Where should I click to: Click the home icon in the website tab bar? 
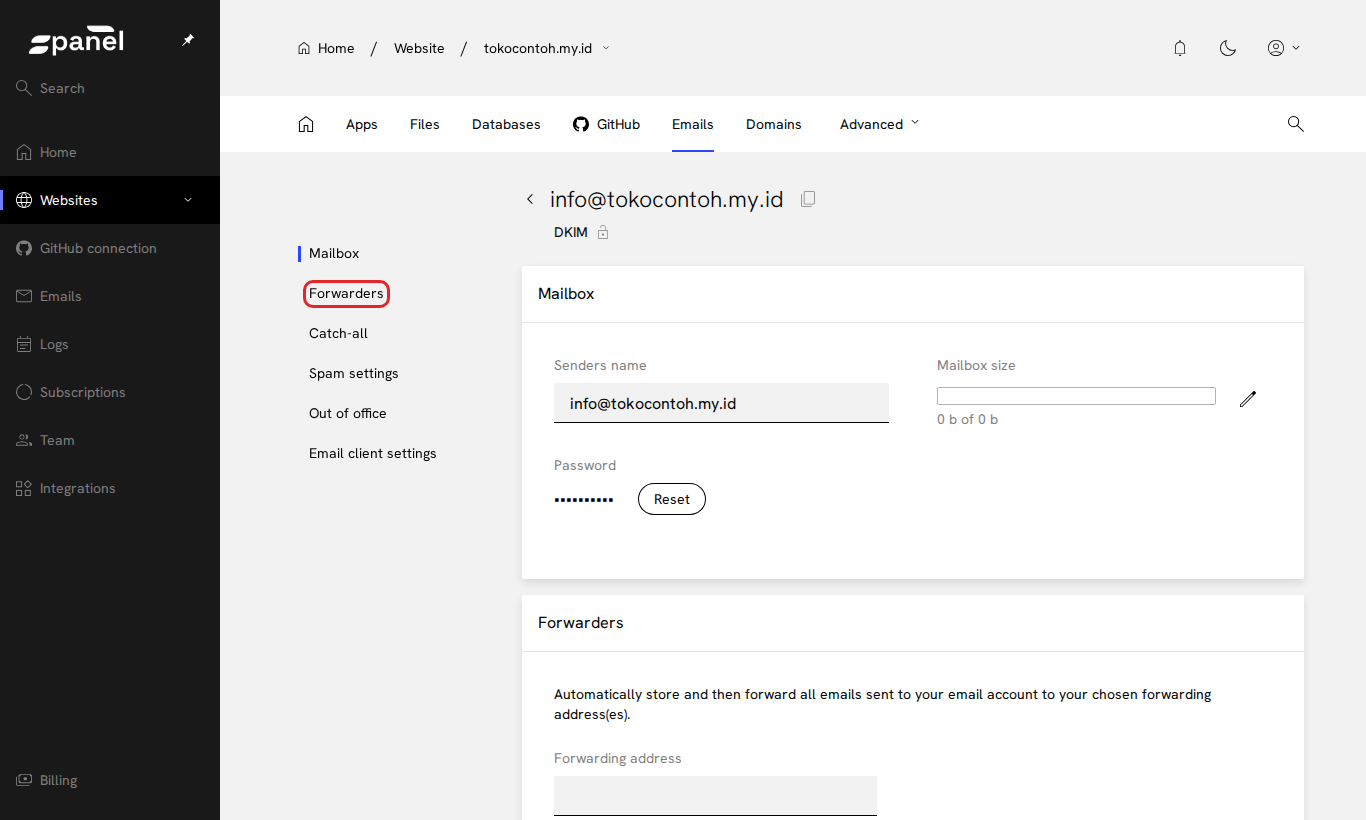pos(306,124)
